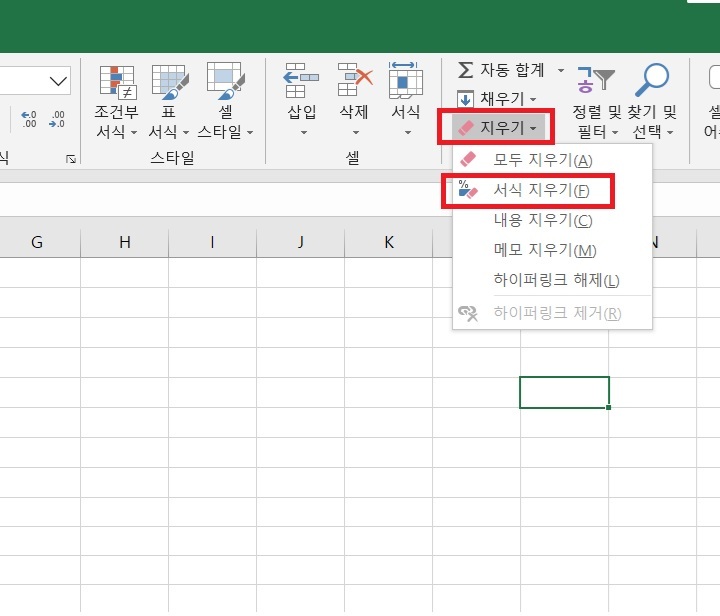Open the Sort & Filter (정렬 및 필터) icon
The height and width of the screenshot is (616, 720).
596,80
